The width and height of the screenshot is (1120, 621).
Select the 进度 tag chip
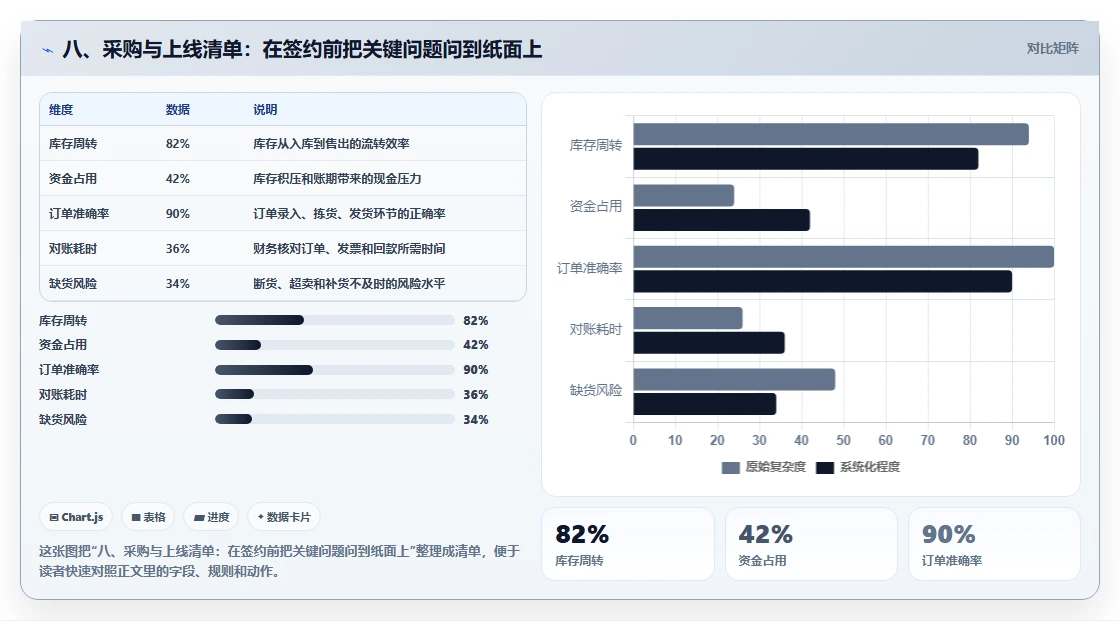coord(211,517)
